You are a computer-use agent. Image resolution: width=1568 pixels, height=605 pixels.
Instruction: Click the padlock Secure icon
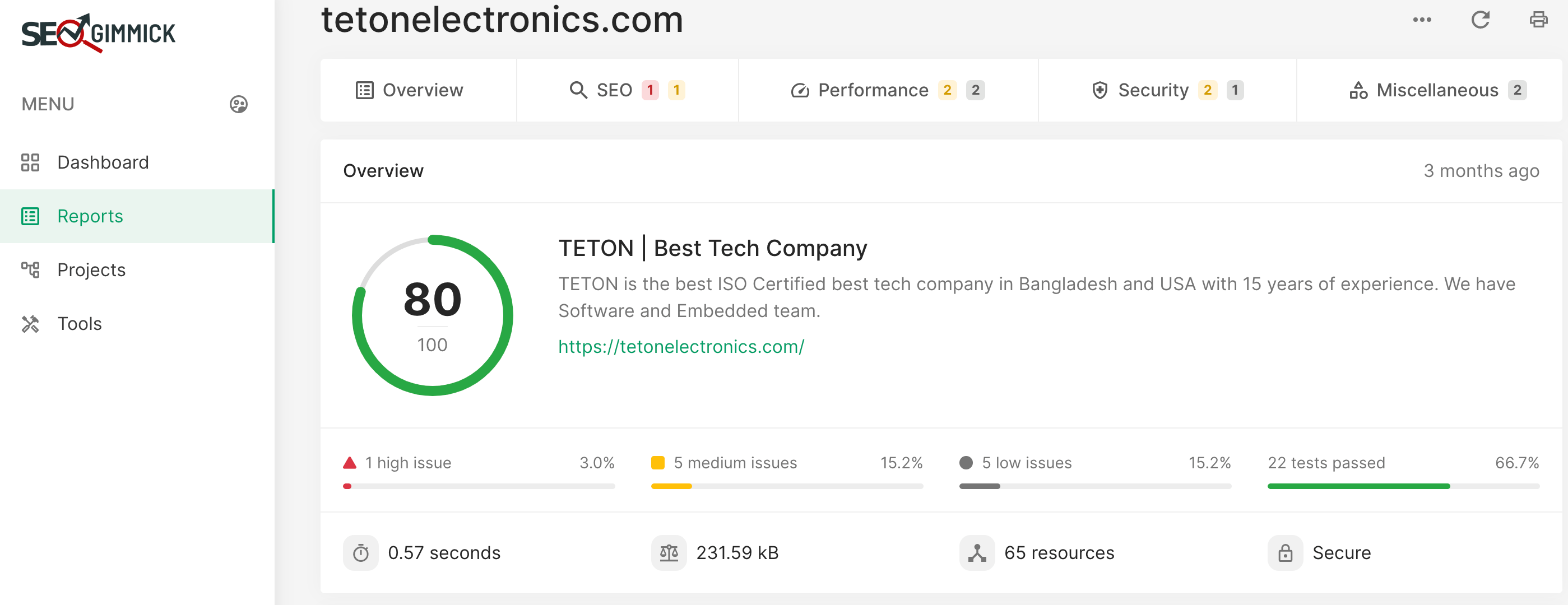point(1285,553)
